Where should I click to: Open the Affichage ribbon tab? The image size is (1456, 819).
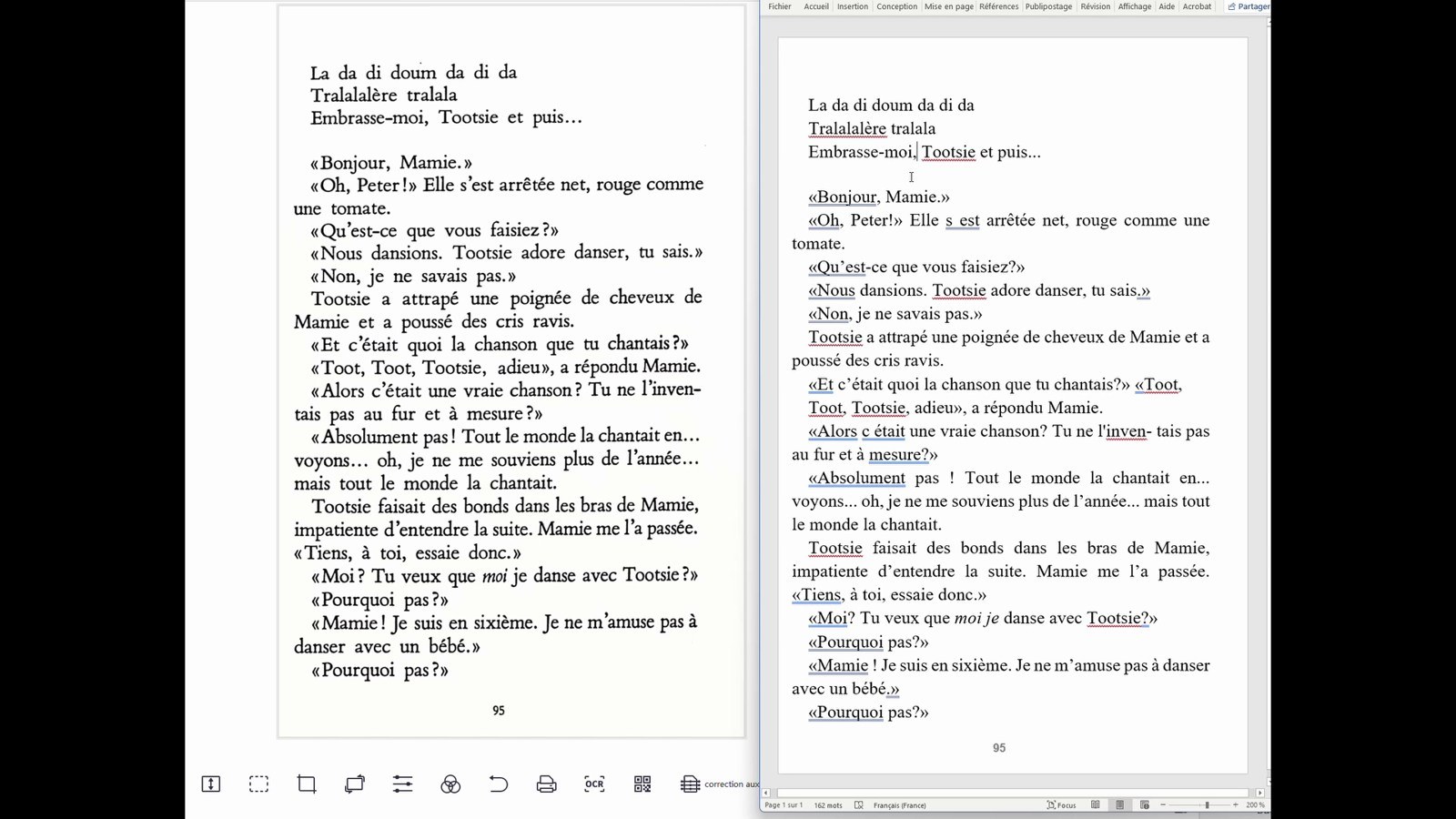point(1135,6)
